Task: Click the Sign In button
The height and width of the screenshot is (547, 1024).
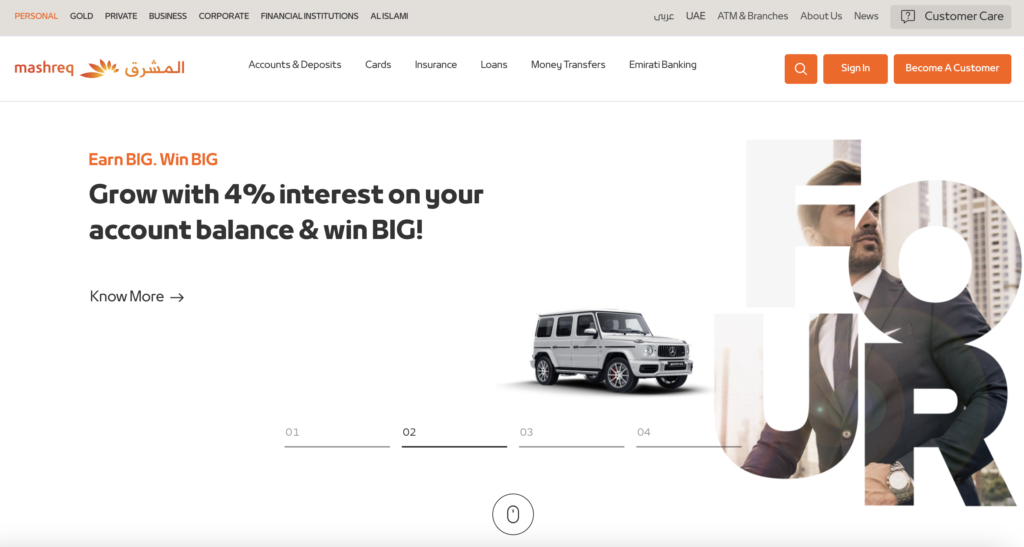Action: click(x=855, y=69)
